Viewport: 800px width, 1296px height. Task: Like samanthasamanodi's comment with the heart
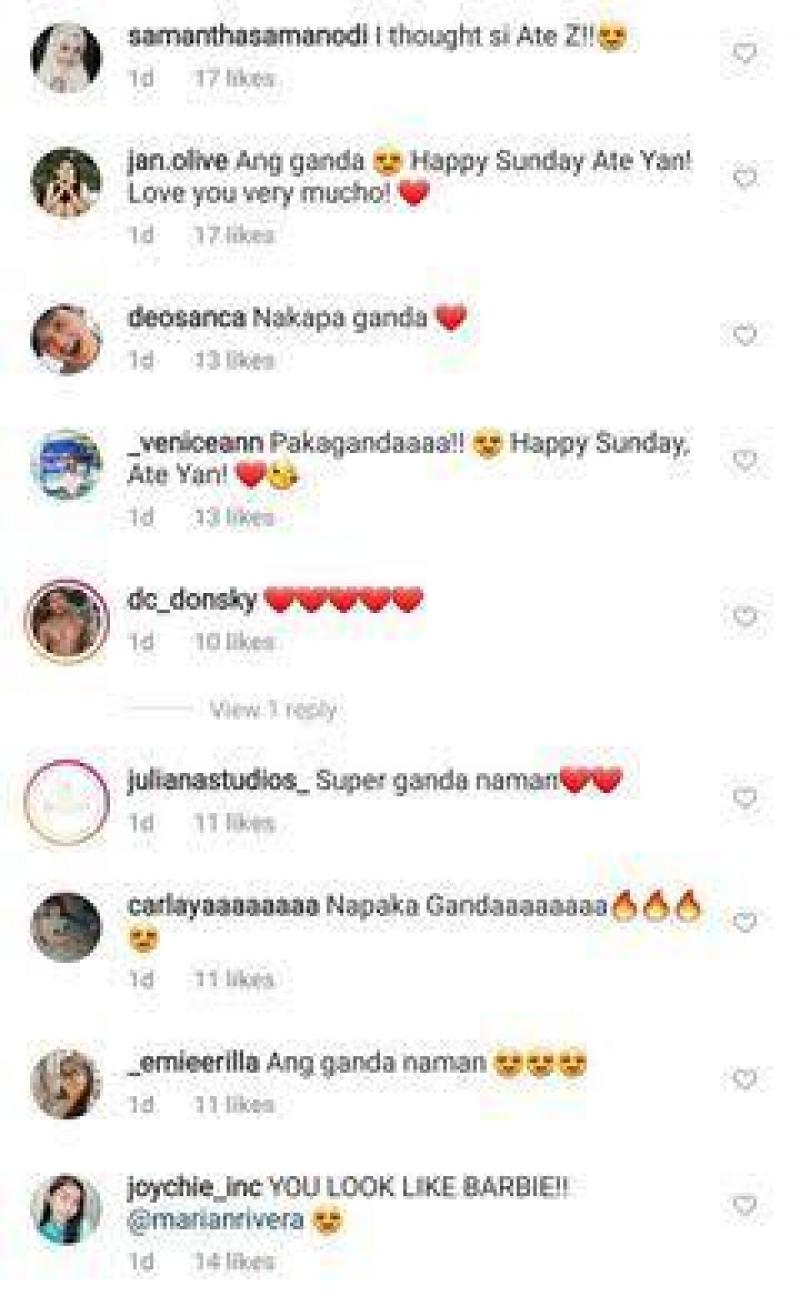point(745,53)
